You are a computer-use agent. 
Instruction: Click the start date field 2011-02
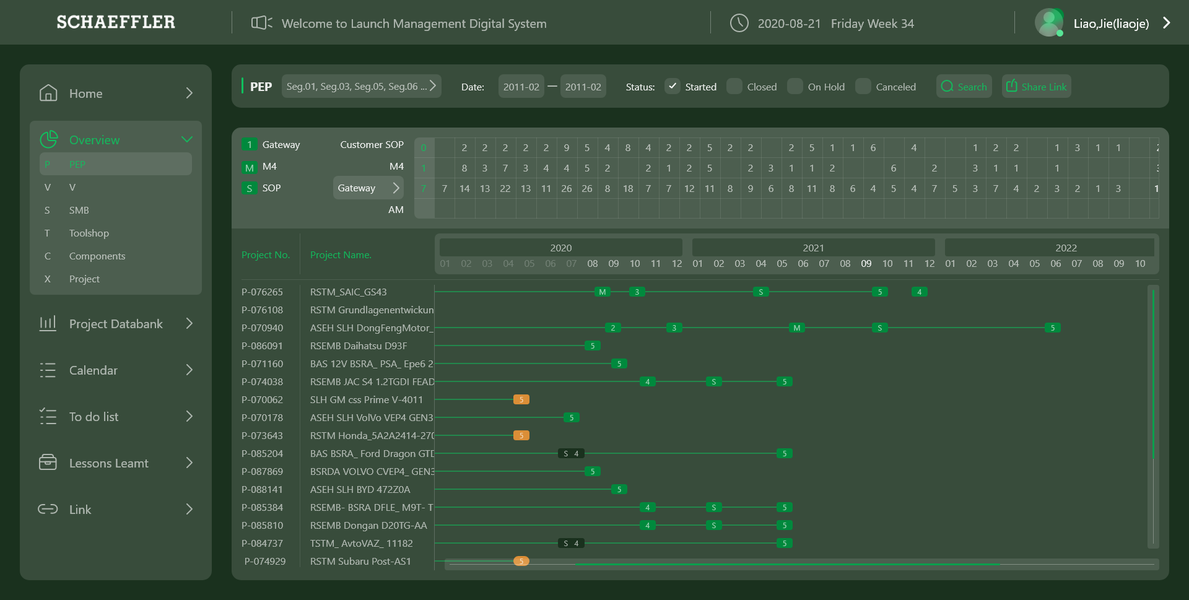tap(521, 86)
